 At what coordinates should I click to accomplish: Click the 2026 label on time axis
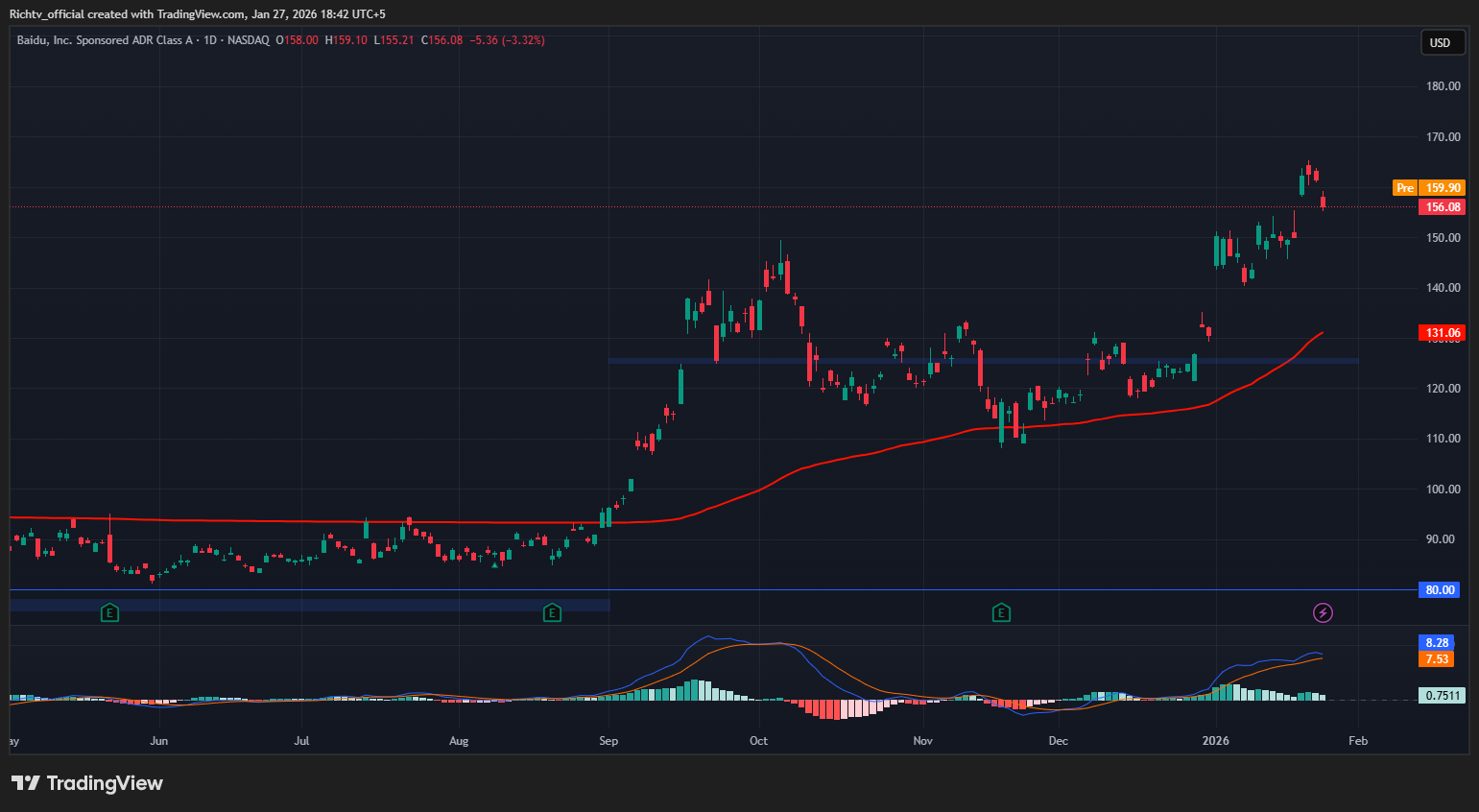[x=1216, y=741]
